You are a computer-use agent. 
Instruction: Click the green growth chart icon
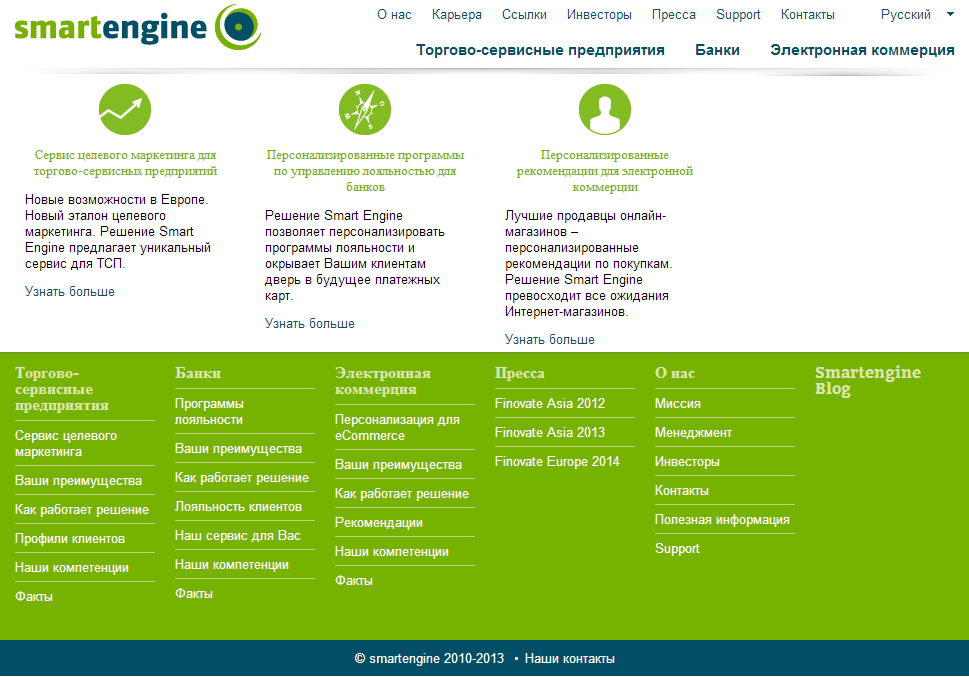pyautogui.click(x=125, y=109)
